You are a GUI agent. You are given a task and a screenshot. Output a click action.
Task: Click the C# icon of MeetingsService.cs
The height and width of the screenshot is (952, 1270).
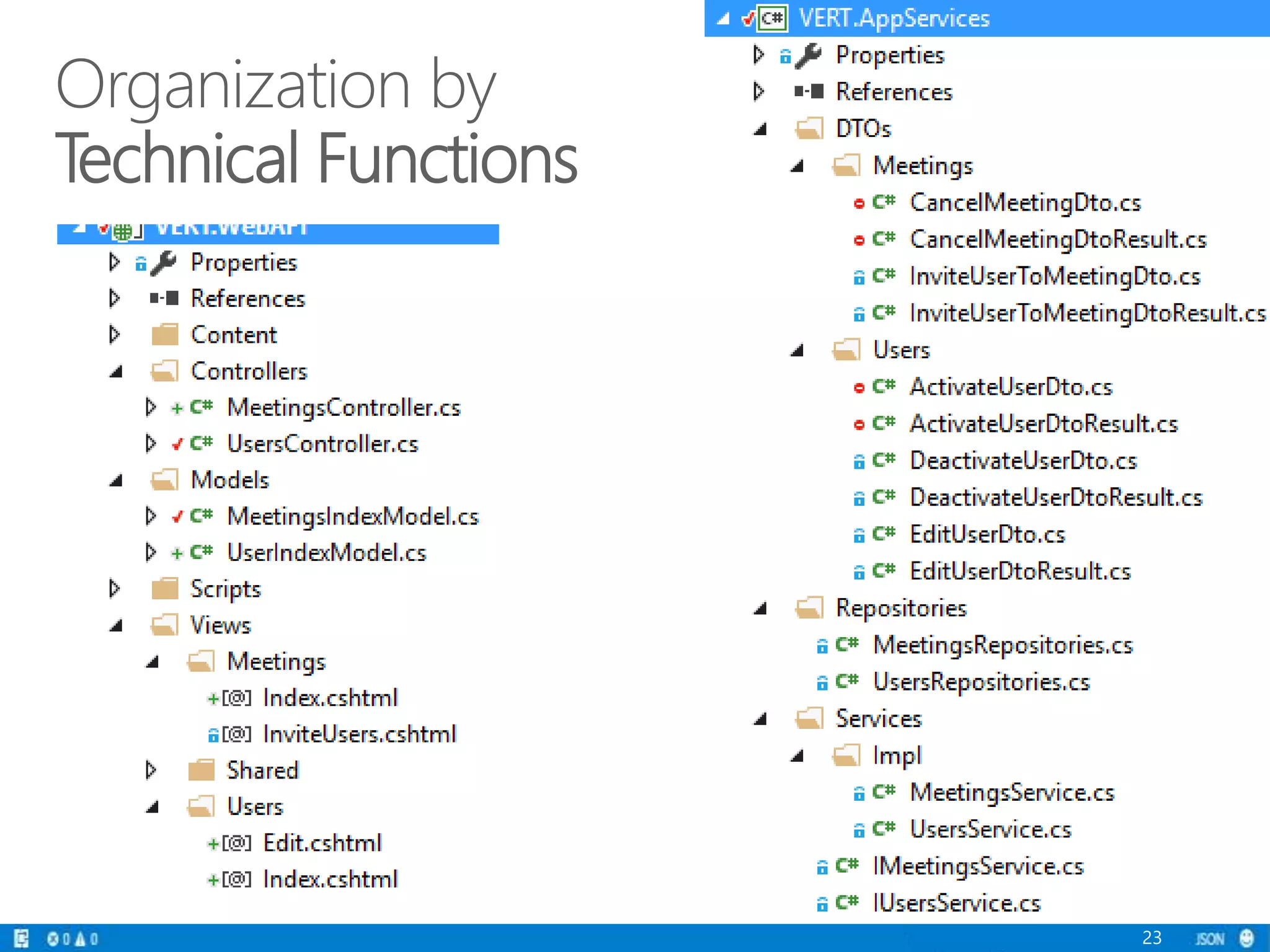pyautogui.click(x=884, y=791)
